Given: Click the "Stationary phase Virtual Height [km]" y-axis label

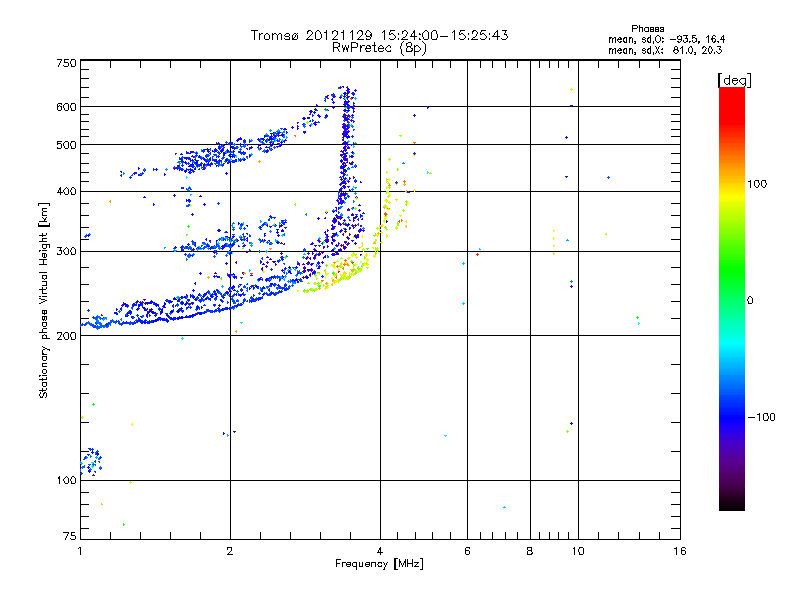Looking at the screenshot, I should (x=43, y=301).
